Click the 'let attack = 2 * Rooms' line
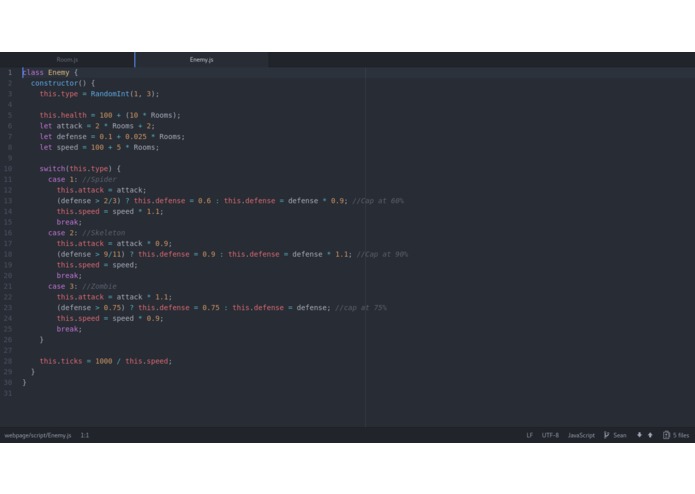 pyautogui.click(x=97, y=126)
